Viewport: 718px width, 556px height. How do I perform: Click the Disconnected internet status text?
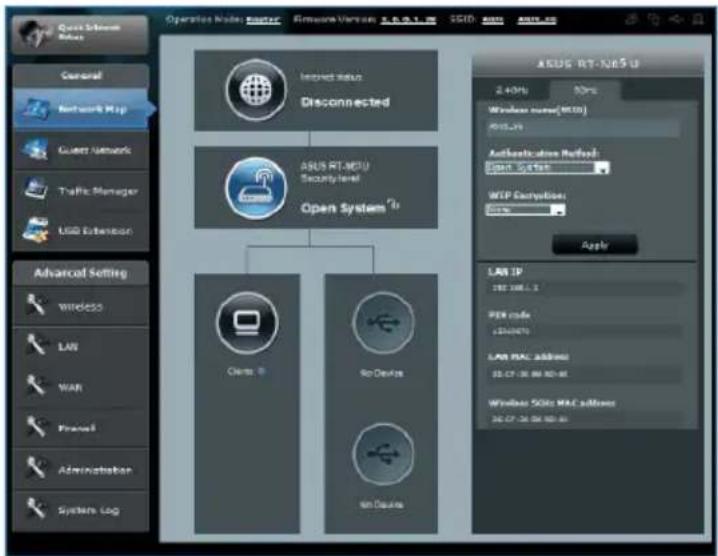point(345,102)
